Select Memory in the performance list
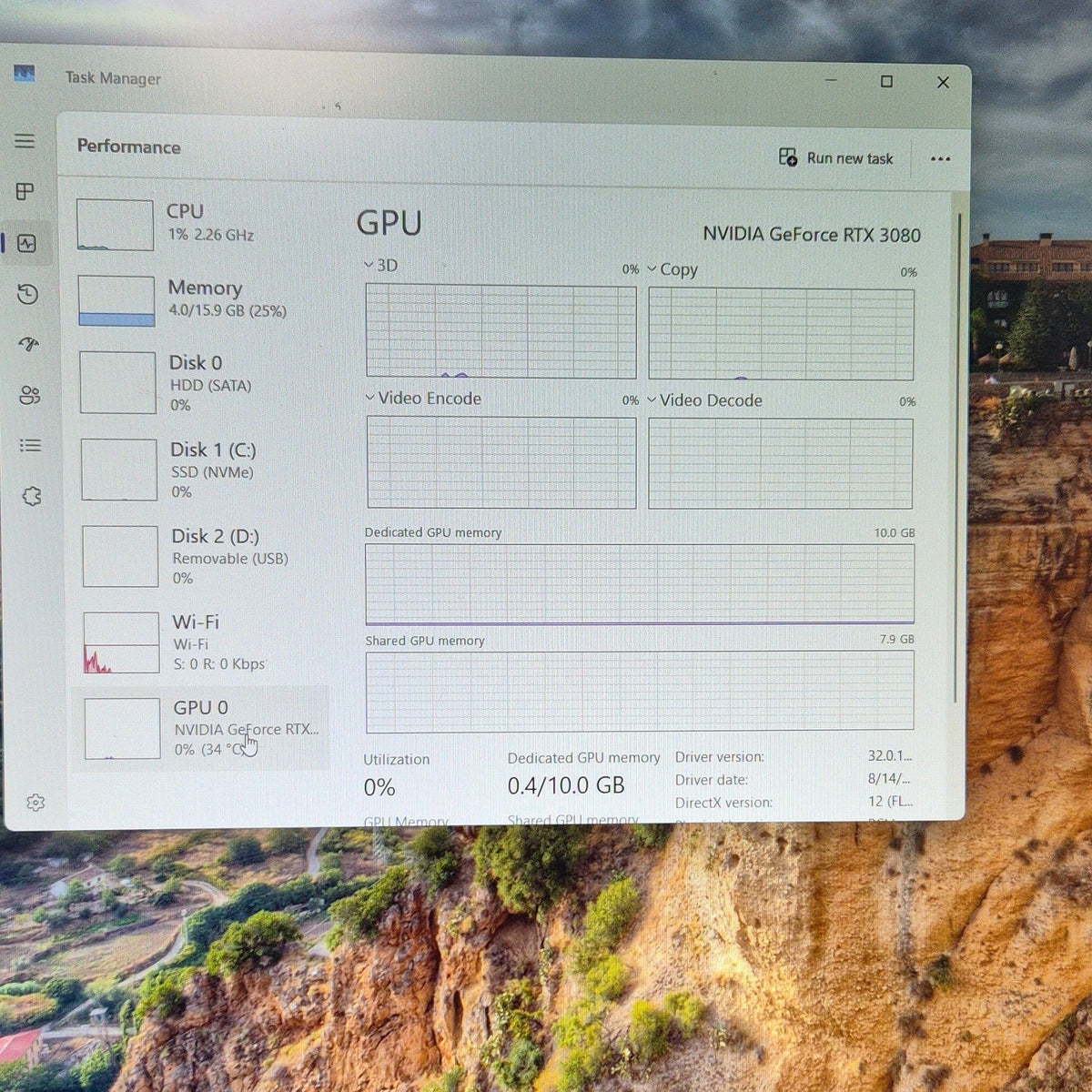This screenshot has width=1092, height=1092. [x=201, y=300]
